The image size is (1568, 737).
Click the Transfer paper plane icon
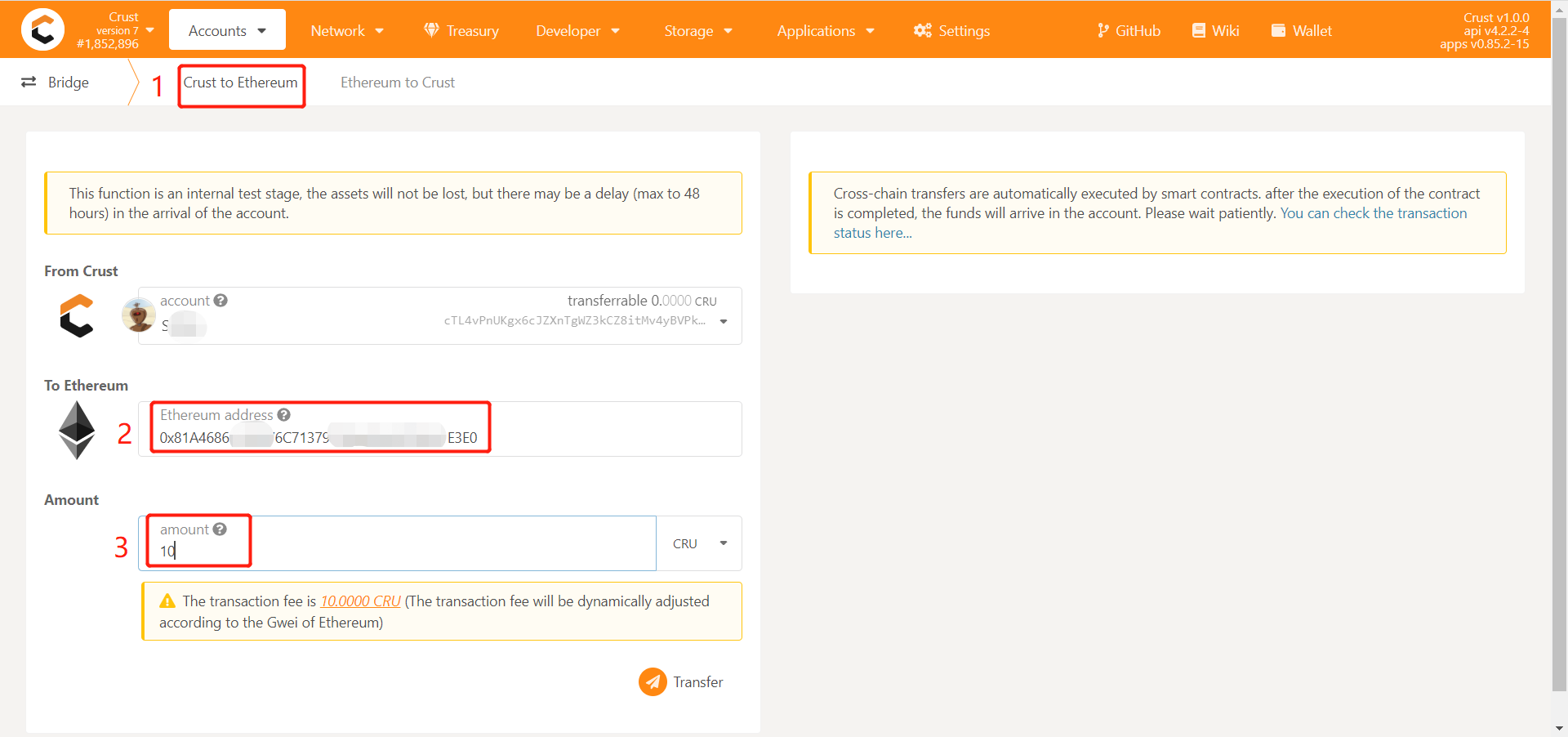point(653,681)
